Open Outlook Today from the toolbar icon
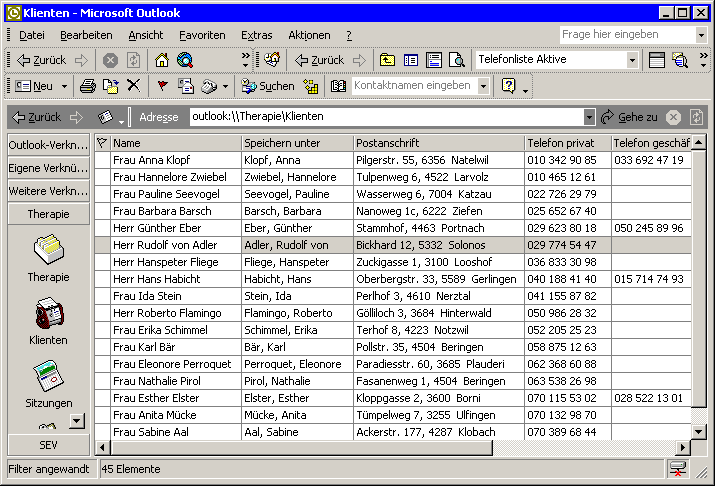Viewport: 715px width, 486px height. click(x=272, y=59)
